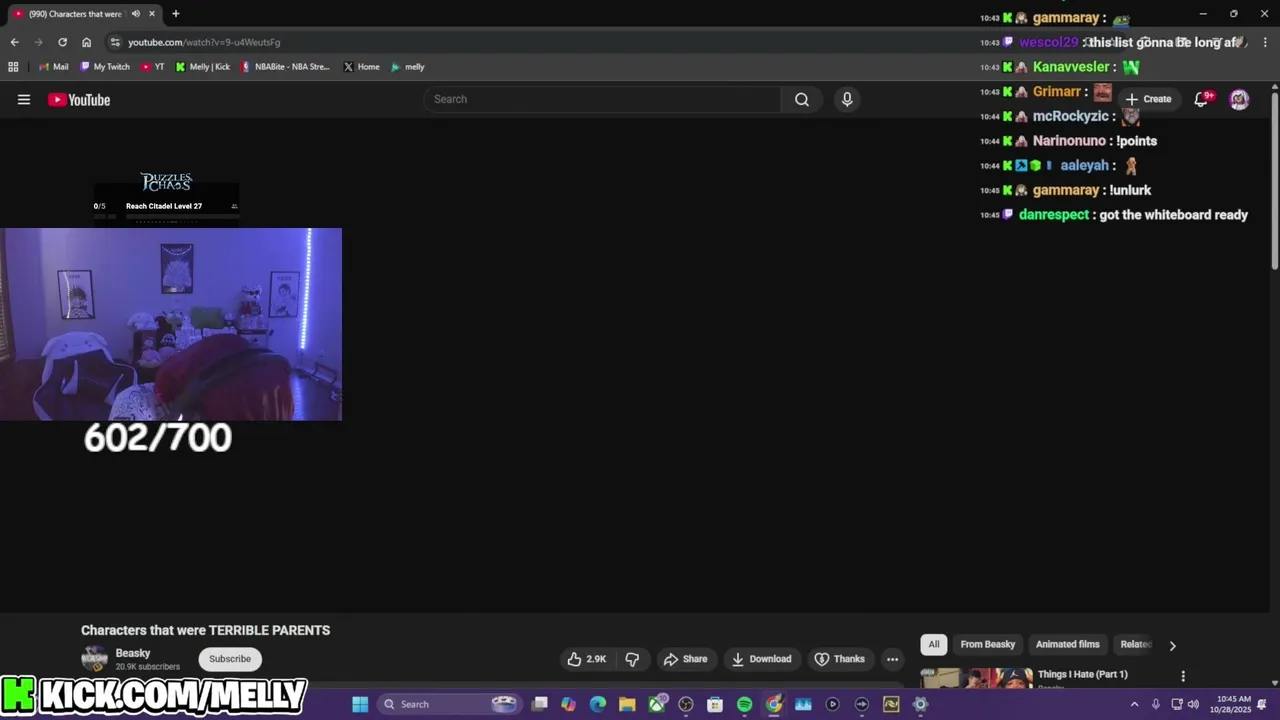This screenshot has width=1280, height=720.
Task: Open the Windows Start menu
Action: pos(360,704)
